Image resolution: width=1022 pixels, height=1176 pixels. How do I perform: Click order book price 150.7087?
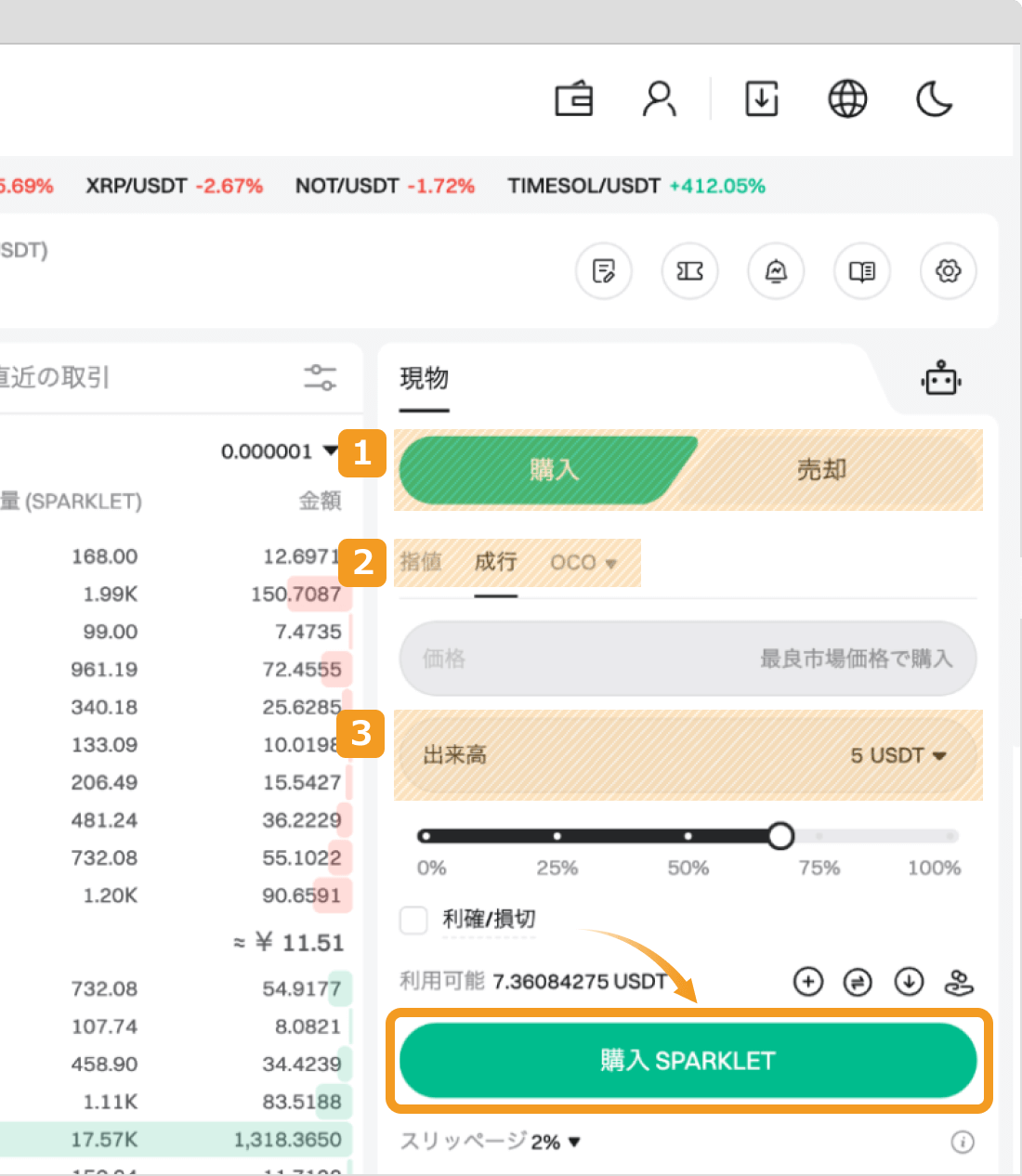click(x=296, y=594)
